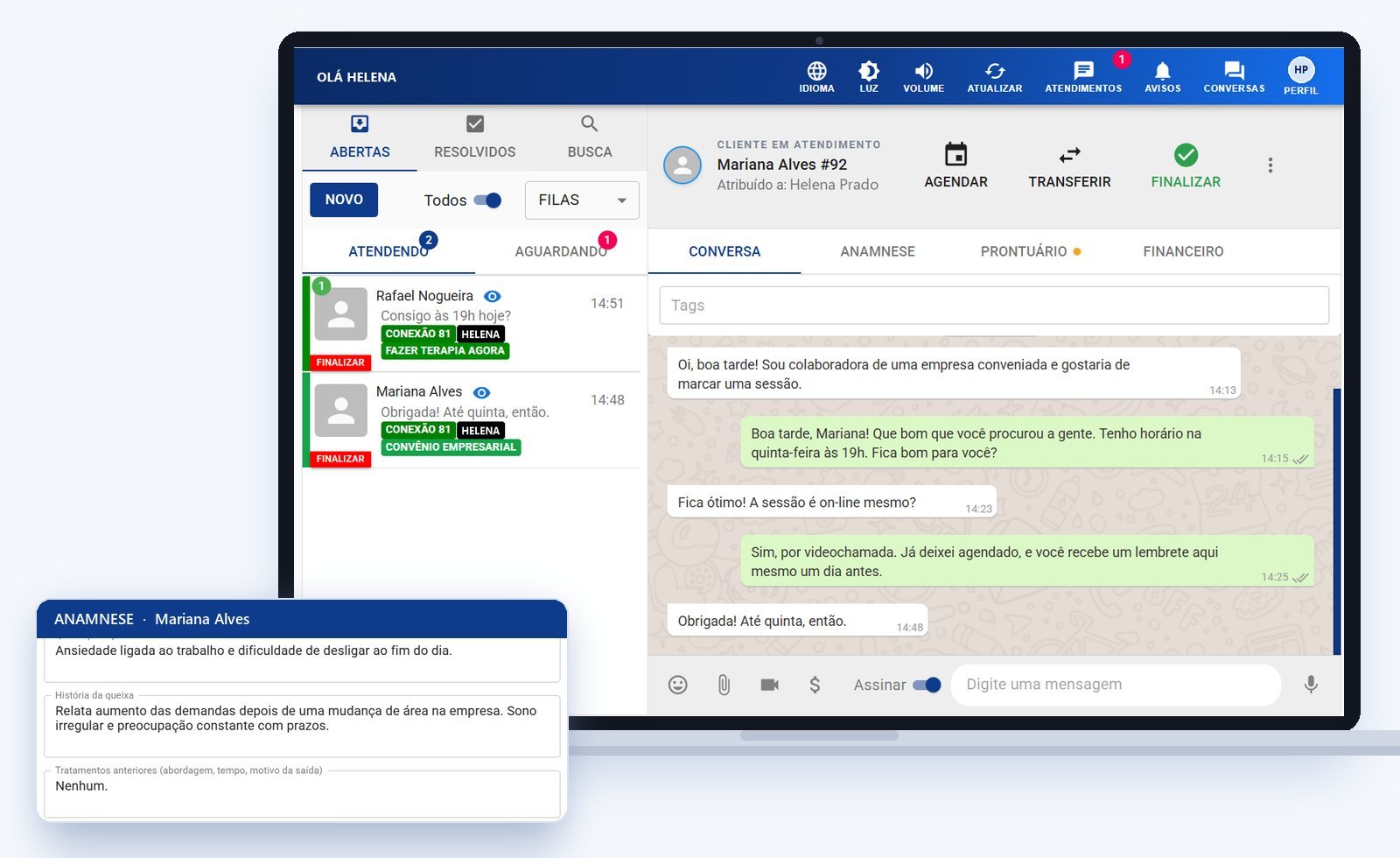Switch to the Abertas tab
Viewport: 1400px width, 858px height.
pos(360,137)
